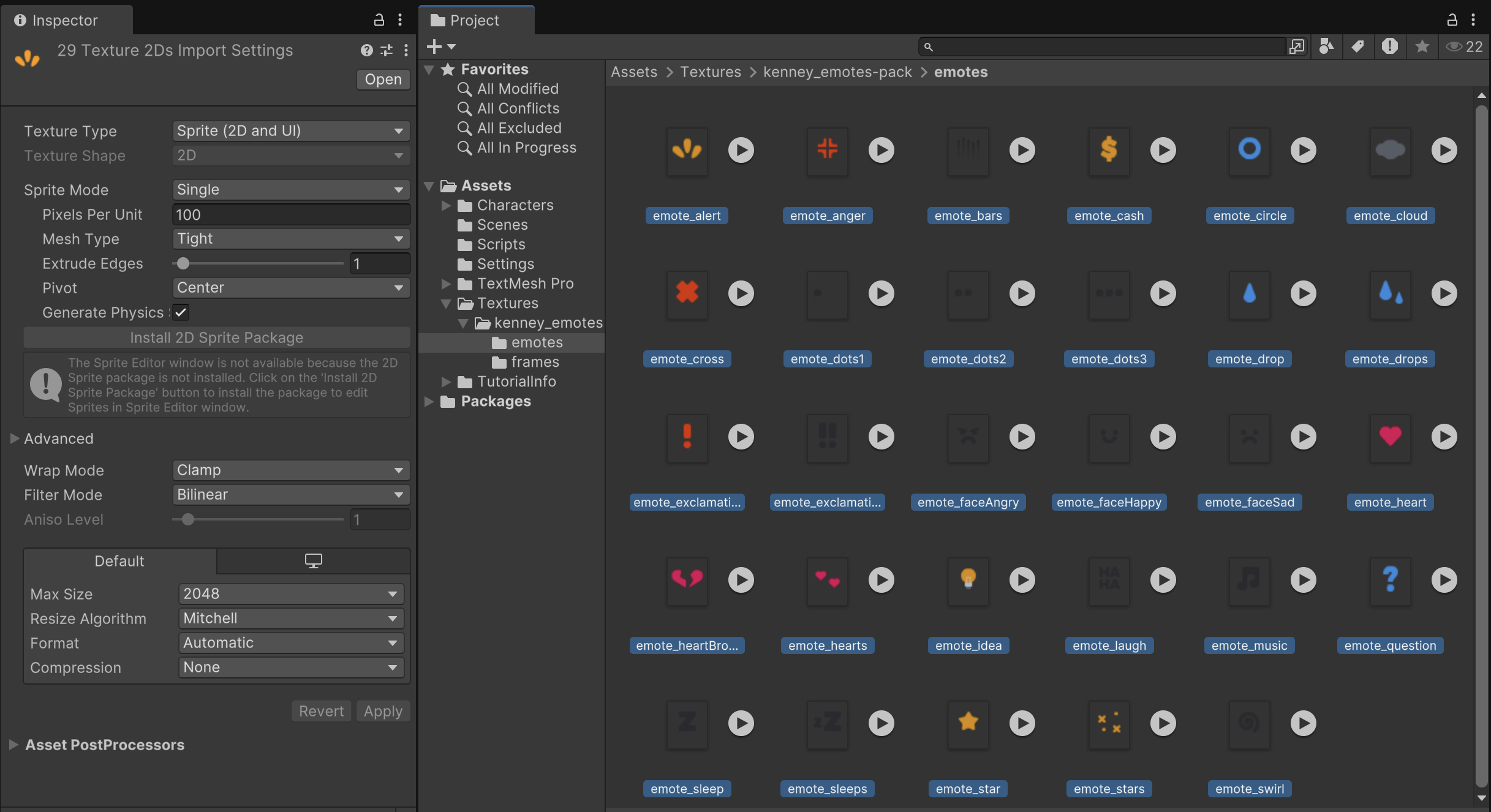The width and height of the screenshot is (1491, 812).
Task: Toggle the Generate Physics Shape checkbox
Action: pyautogui.click(x=181, y=312)
